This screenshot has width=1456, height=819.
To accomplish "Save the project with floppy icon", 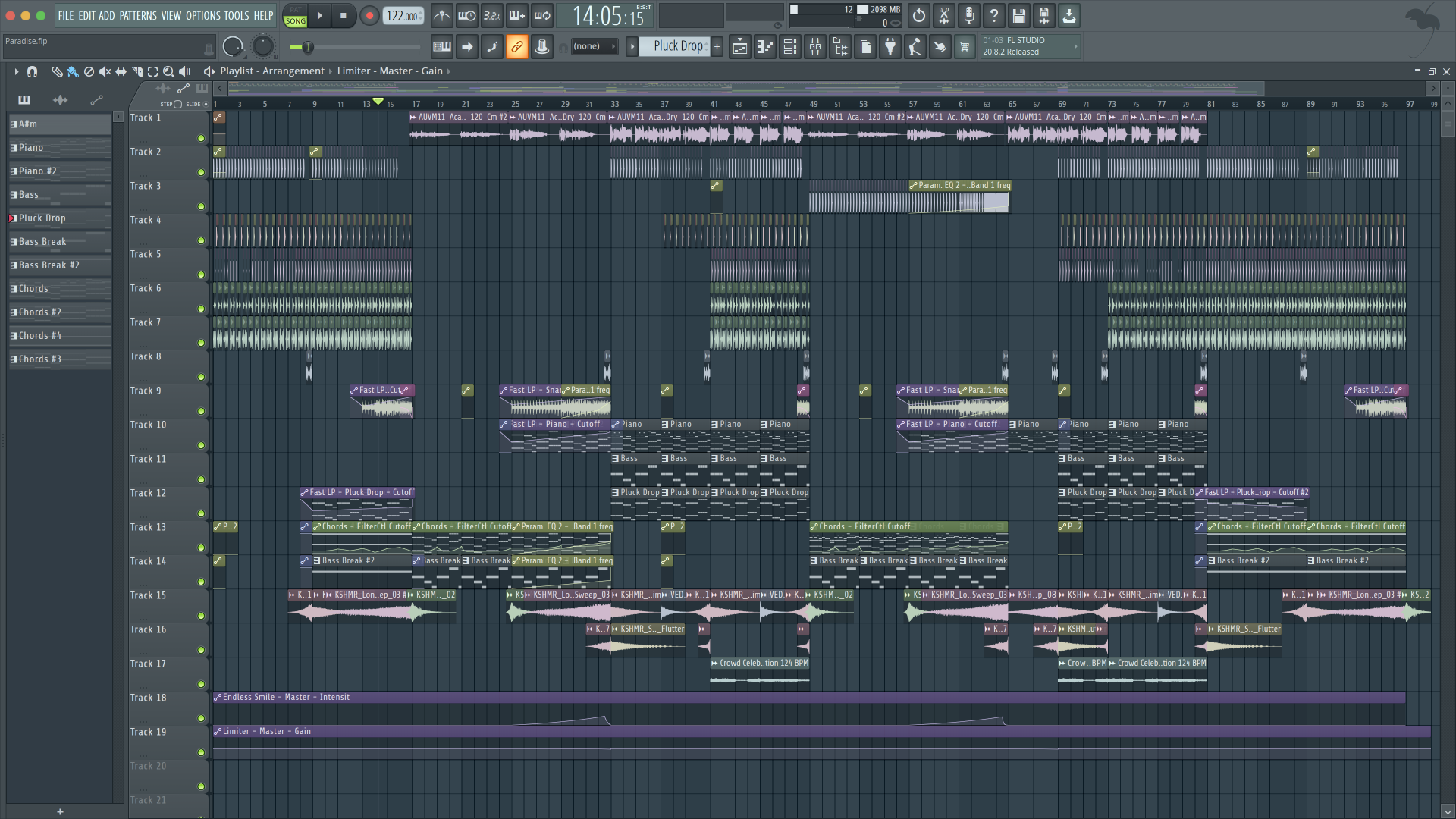I will coord(1019,15).
